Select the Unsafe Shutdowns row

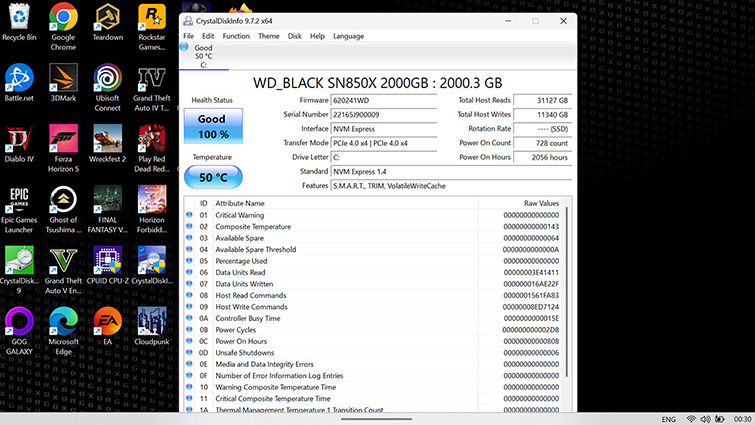coord(374,353)
